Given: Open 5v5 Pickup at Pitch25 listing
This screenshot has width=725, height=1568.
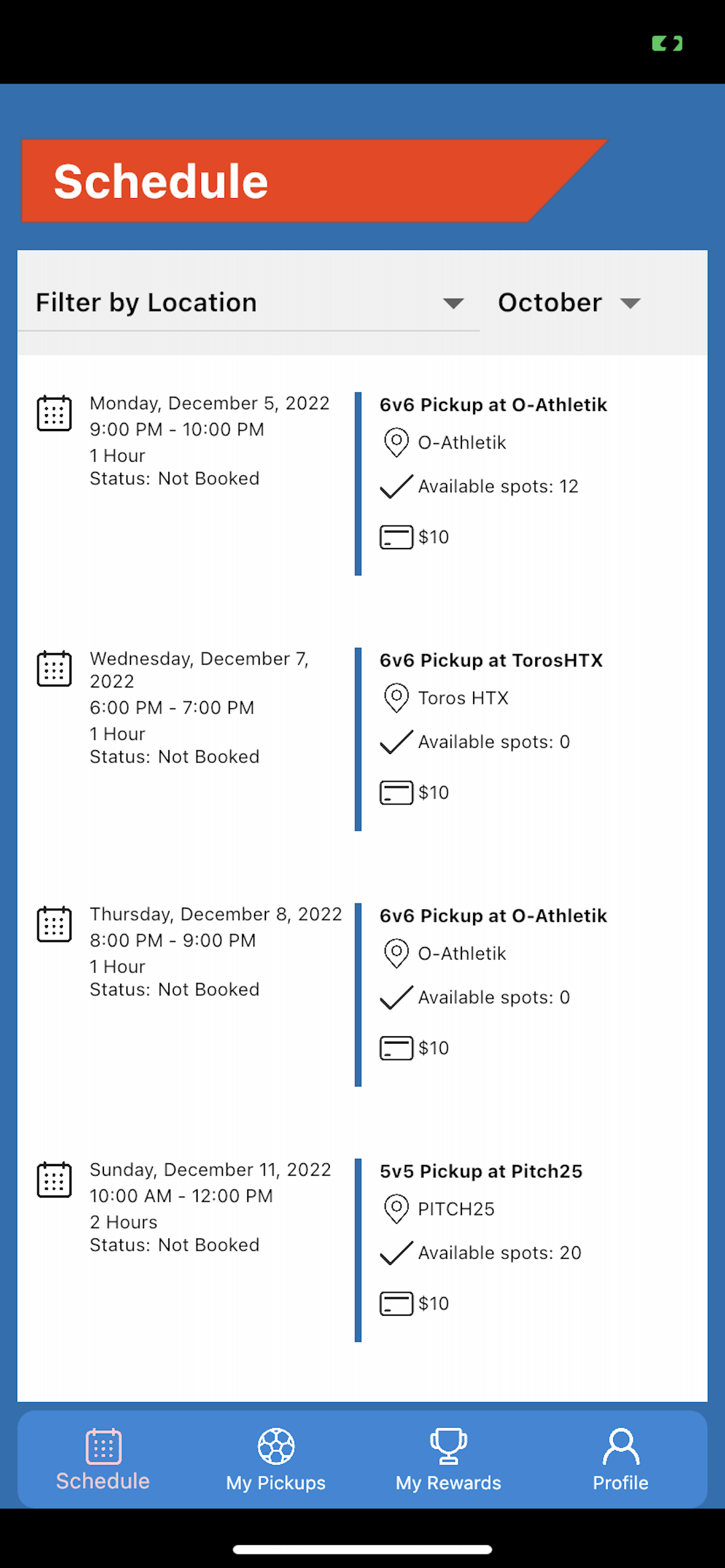Looking at the screenshot, I should (x=481, y=1171).
